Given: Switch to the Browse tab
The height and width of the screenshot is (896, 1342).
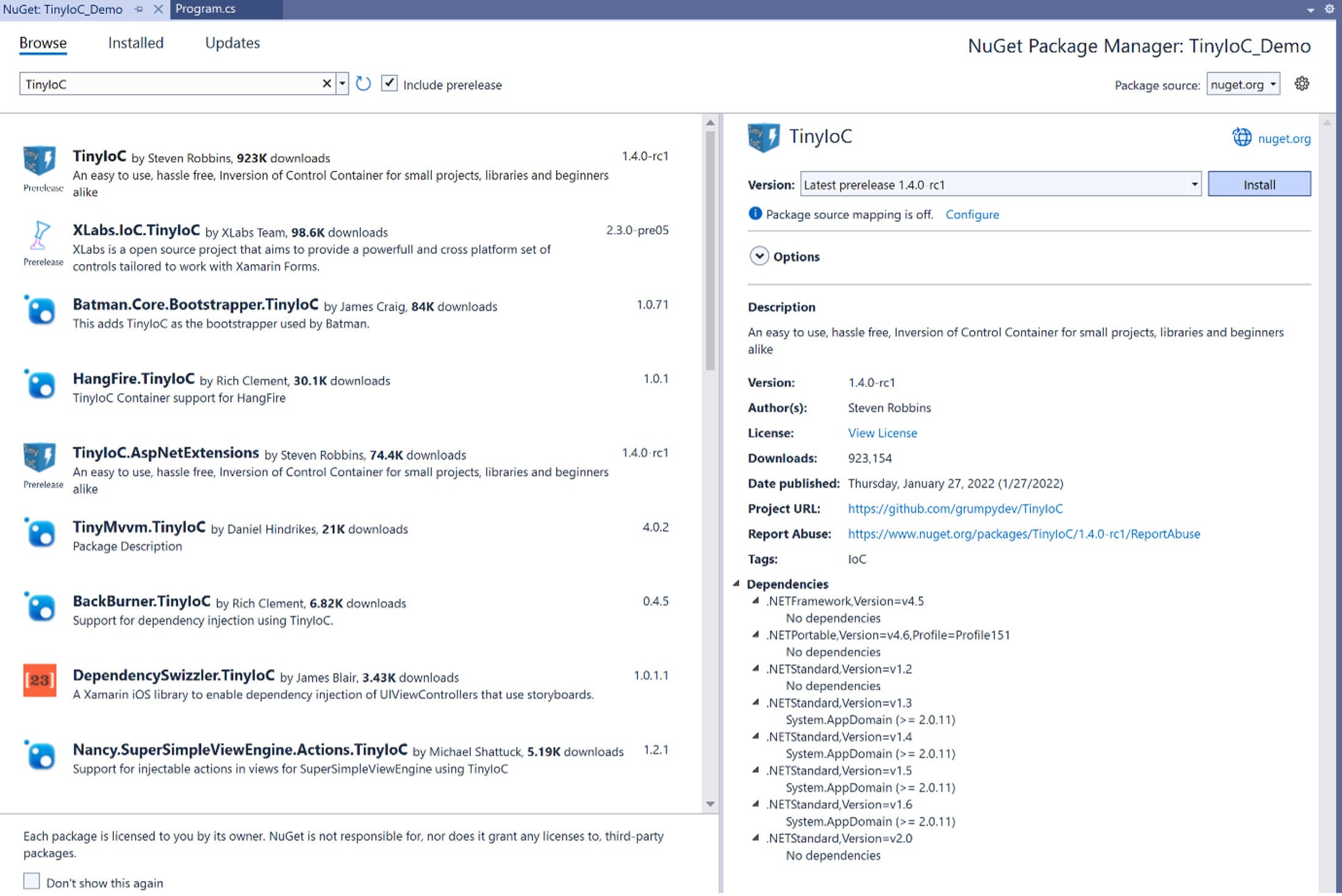Looking at the screenshot, I should coord(43,43).
